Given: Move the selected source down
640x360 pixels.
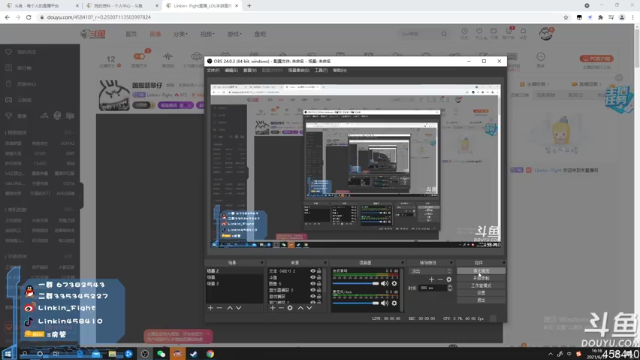Looking at the screenshot, I should point(309,308).
